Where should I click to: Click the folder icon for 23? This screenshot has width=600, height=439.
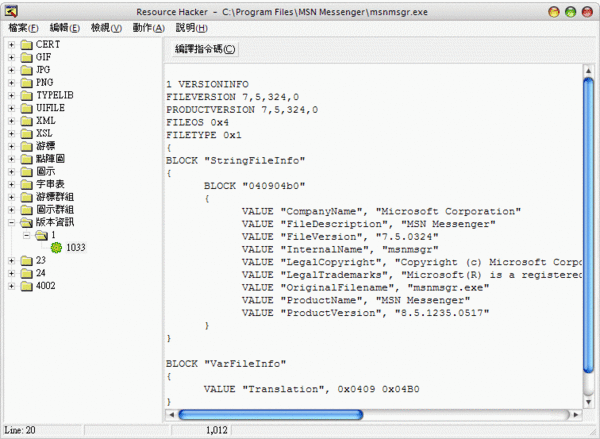point(26,261)
